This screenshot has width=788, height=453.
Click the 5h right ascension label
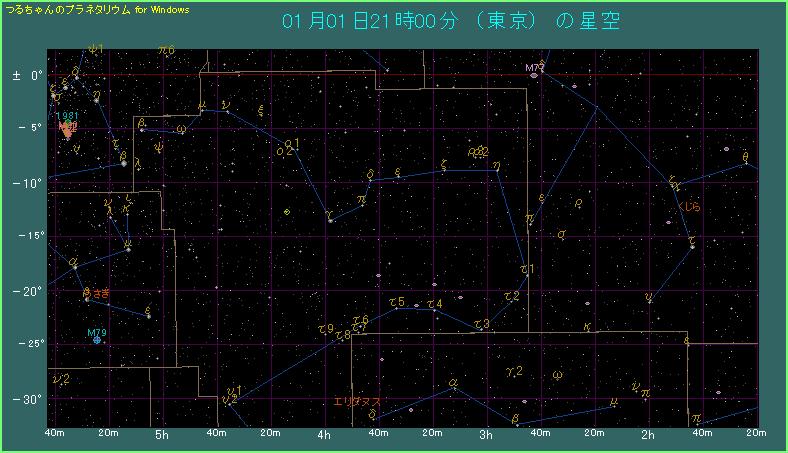[x=162, y=435]
